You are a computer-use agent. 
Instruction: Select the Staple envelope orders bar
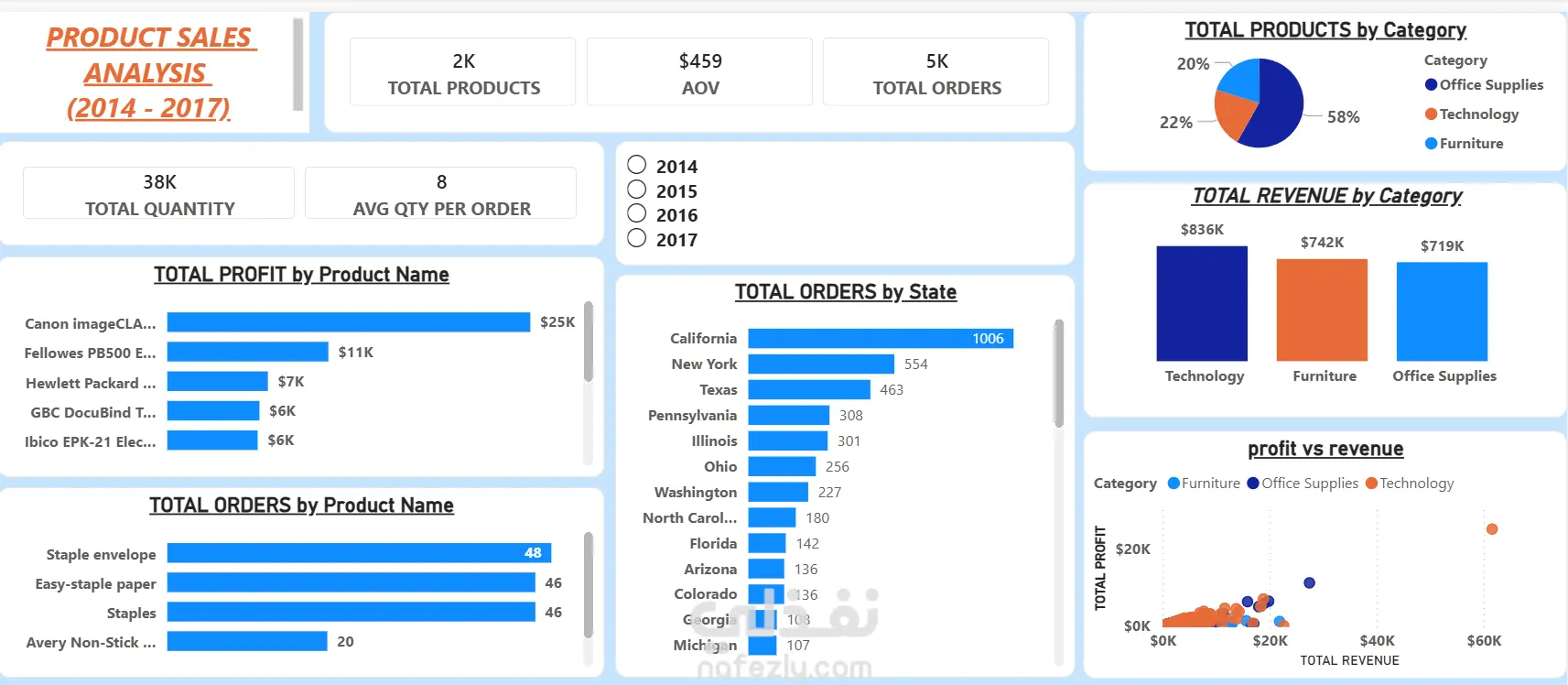[359, 553]
